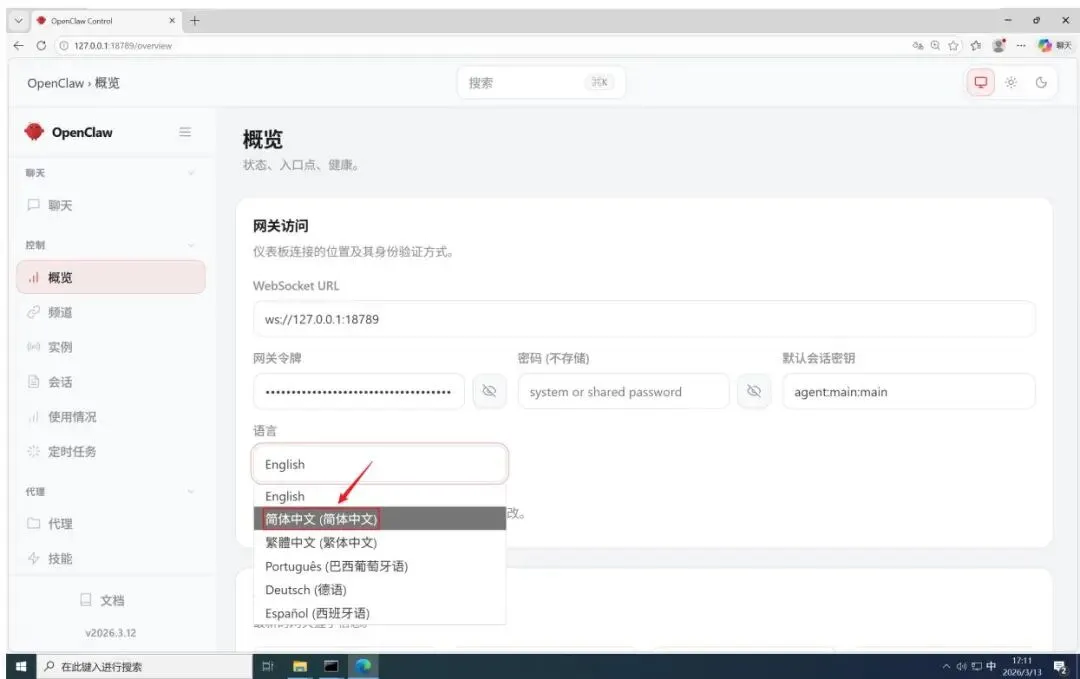Image resolution: width=1080 pixels, height=679 pixels.
Task: Click the 搜索 search box
Action: [x=541, y=83]
